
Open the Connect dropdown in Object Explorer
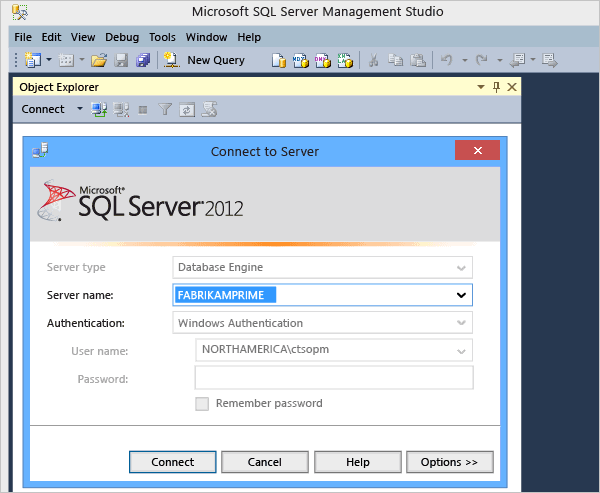click(x=80, y=109)
